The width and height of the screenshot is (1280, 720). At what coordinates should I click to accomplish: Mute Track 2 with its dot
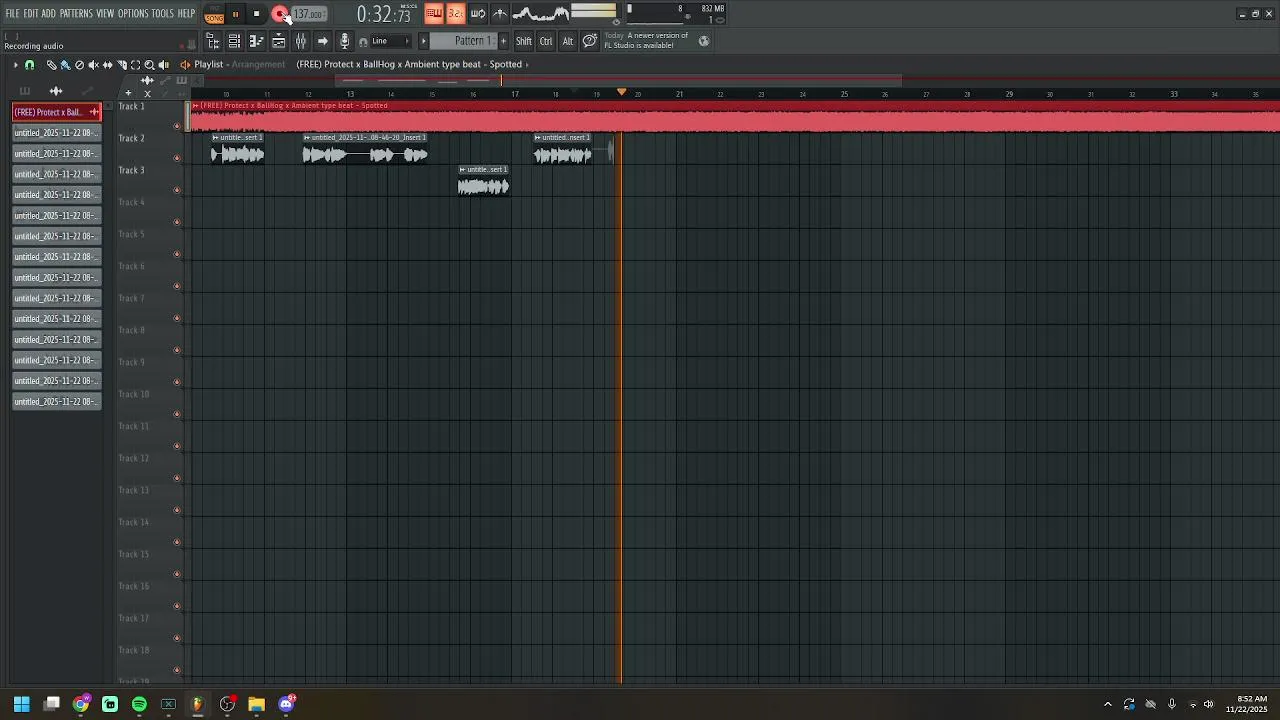(177, 158)
